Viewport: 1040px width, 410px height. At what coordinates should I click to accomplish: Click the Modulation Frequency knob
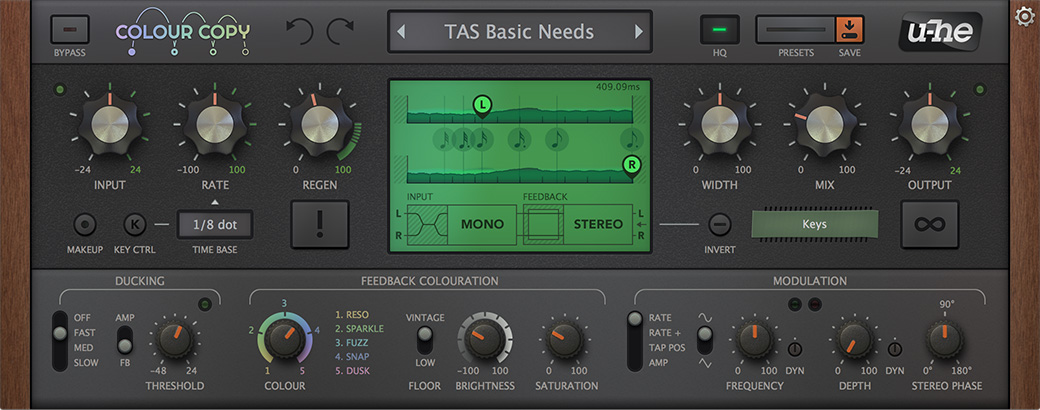754,340
